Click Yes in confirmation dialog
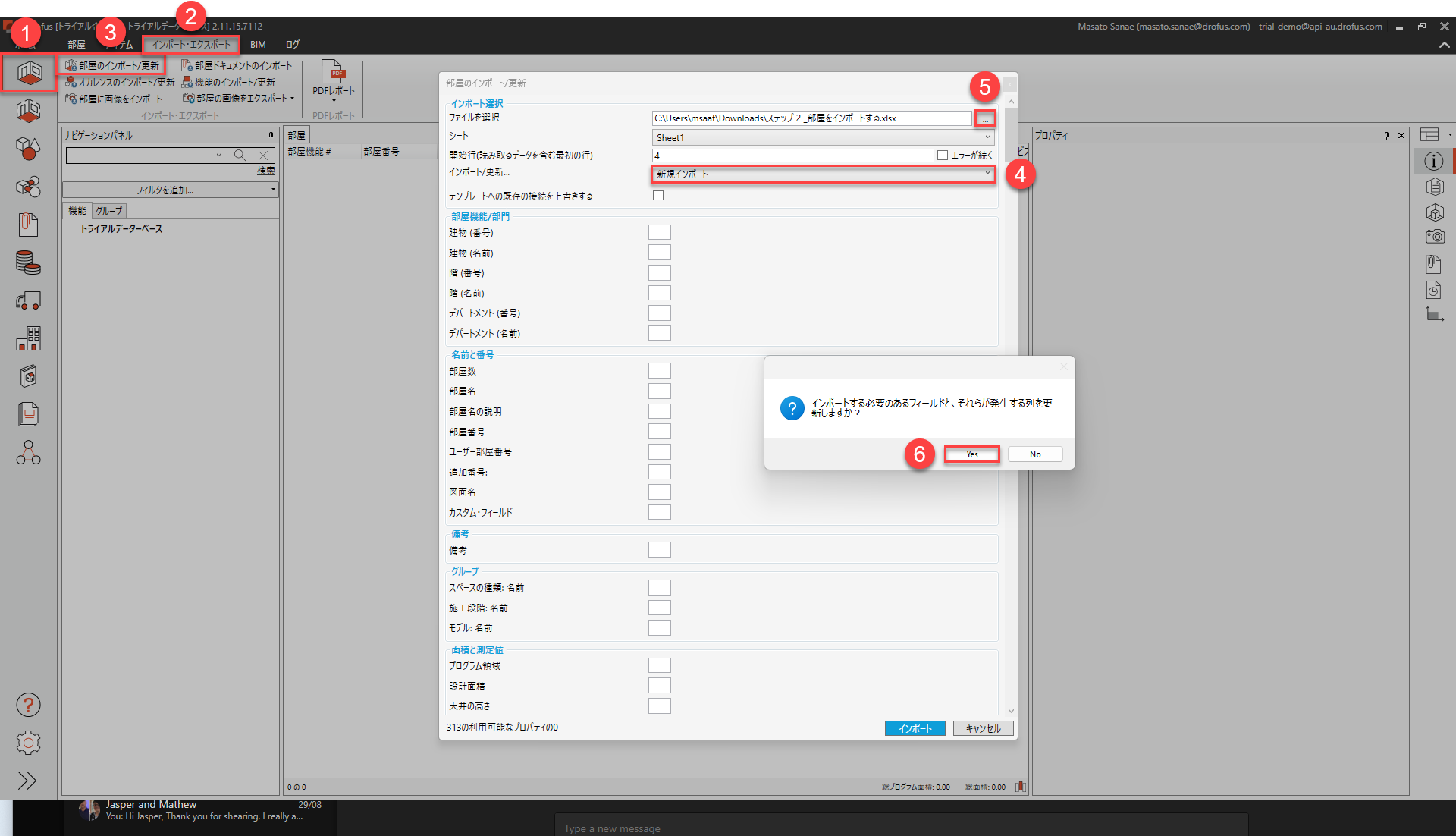This screenshot has height=836, width=1456. pos(971,454)
